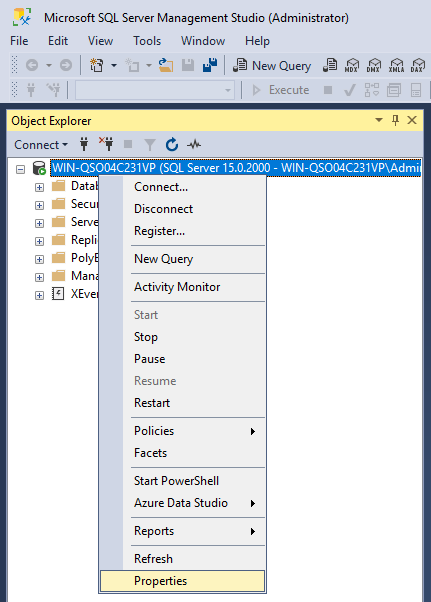Click Object Explorer Disconnect icon
The image size is (431, 602).
tap(106, 144)
